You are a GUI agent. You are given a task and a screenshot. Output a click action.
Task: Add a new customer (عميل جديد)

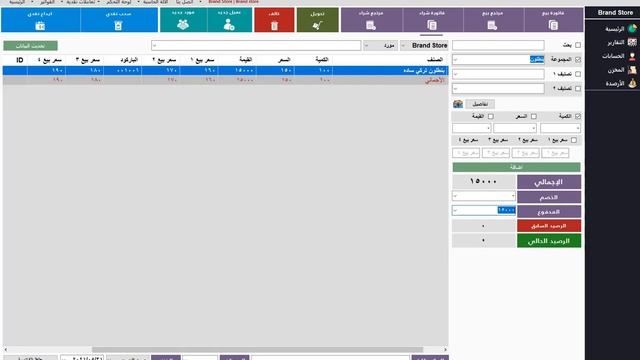(x=229, y=20)
